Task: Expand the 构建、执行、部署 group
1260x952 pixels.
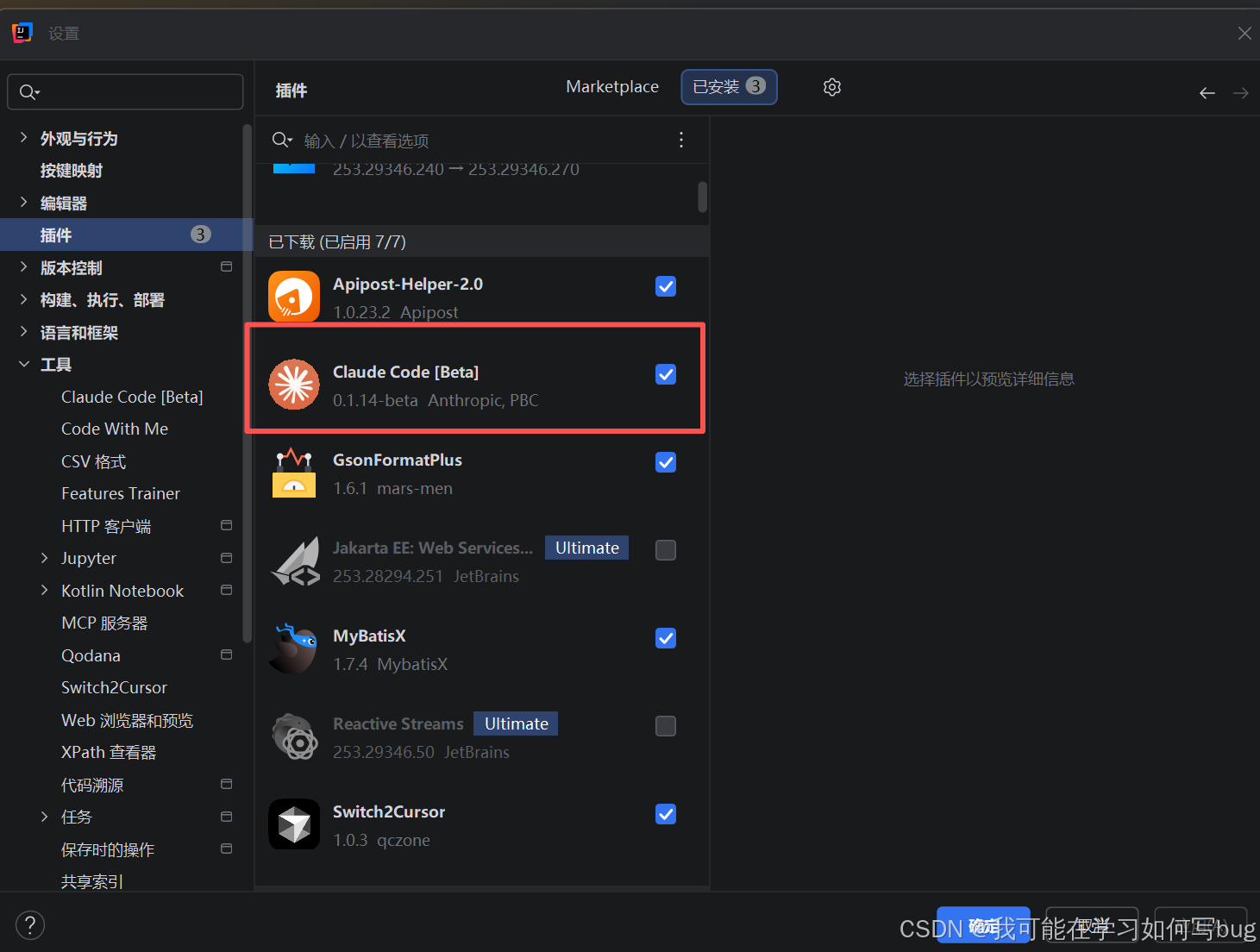Action: click(x=23, y=299)
